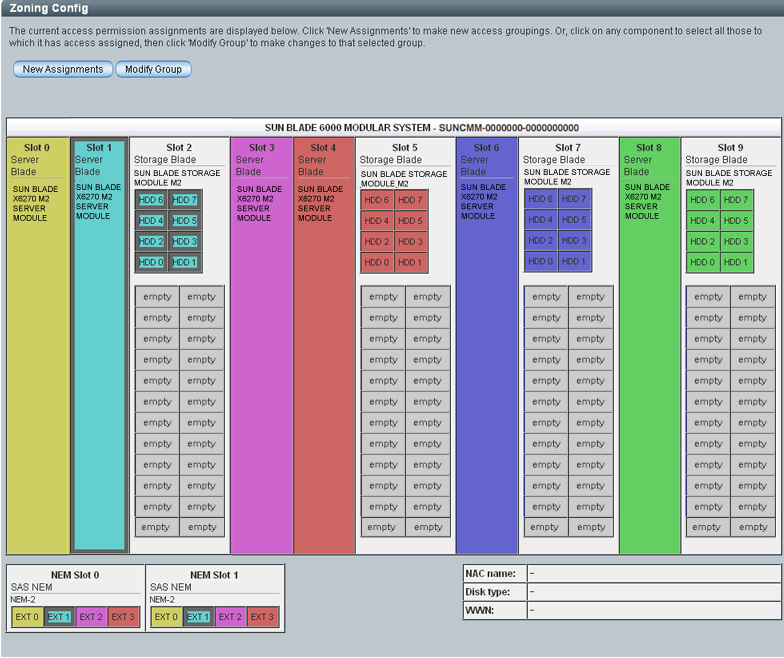Select HDD 3 in Slot 5
784x658 pixels.
click(x=410, y=242)
